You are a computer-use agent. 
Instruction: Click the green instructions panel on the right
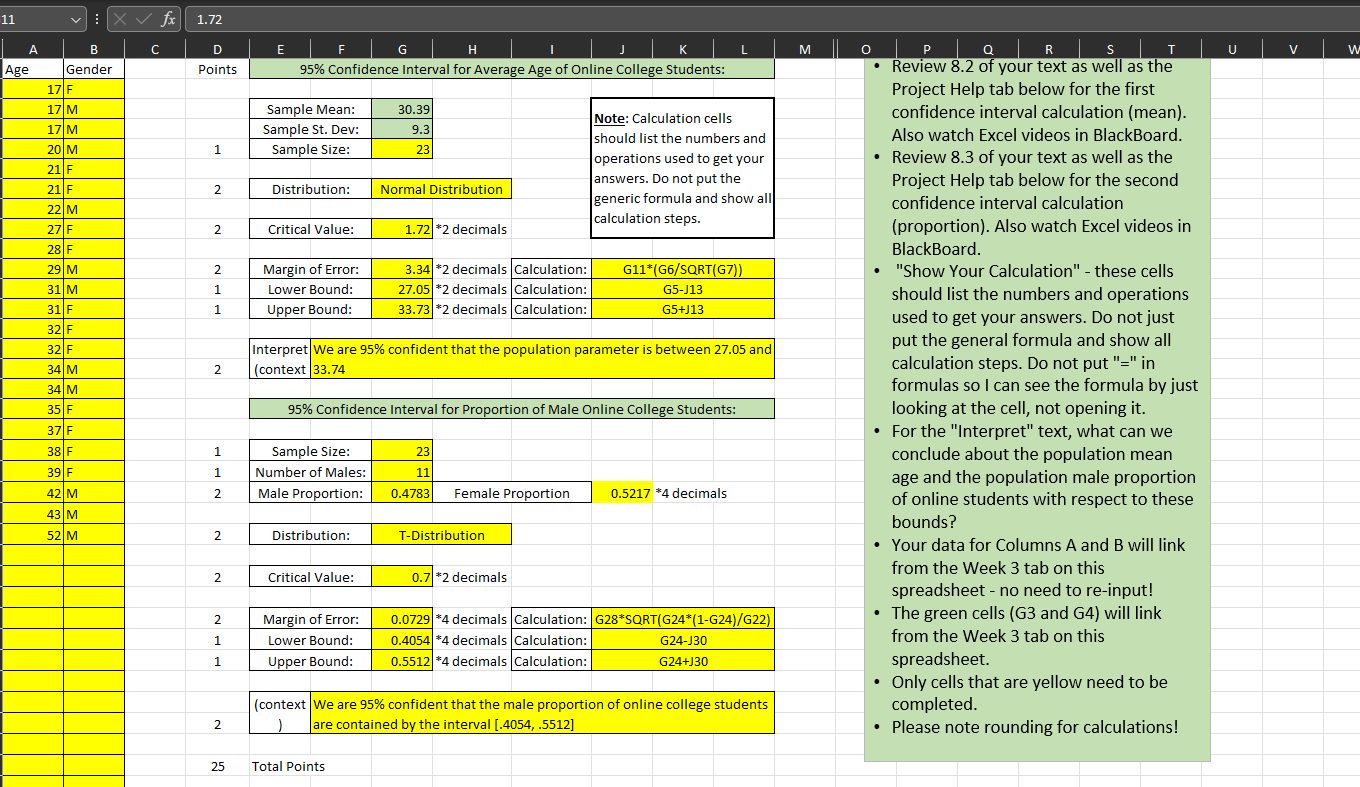pos(1035,400)
